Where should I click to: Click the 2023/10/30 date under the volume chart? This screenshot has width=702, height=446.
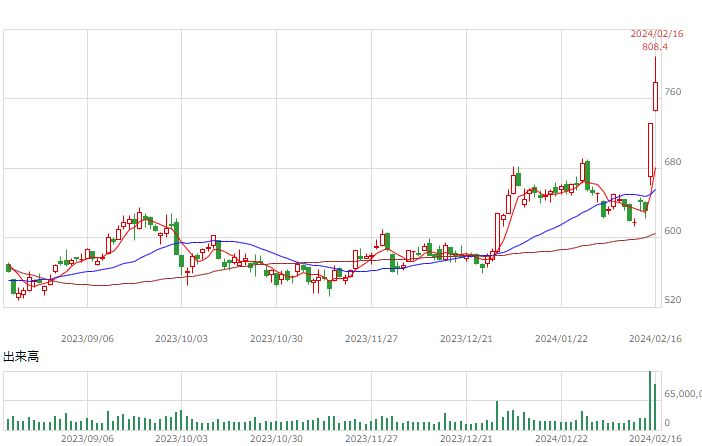276,439
